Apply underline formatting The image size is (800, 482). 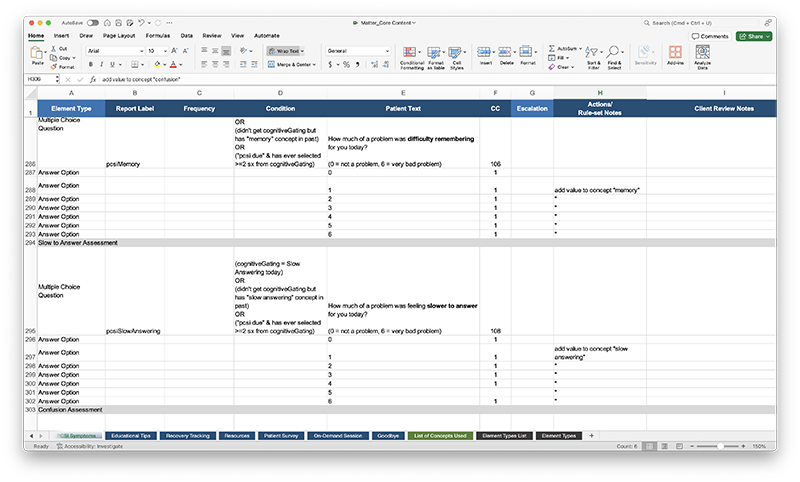[112, 65]
